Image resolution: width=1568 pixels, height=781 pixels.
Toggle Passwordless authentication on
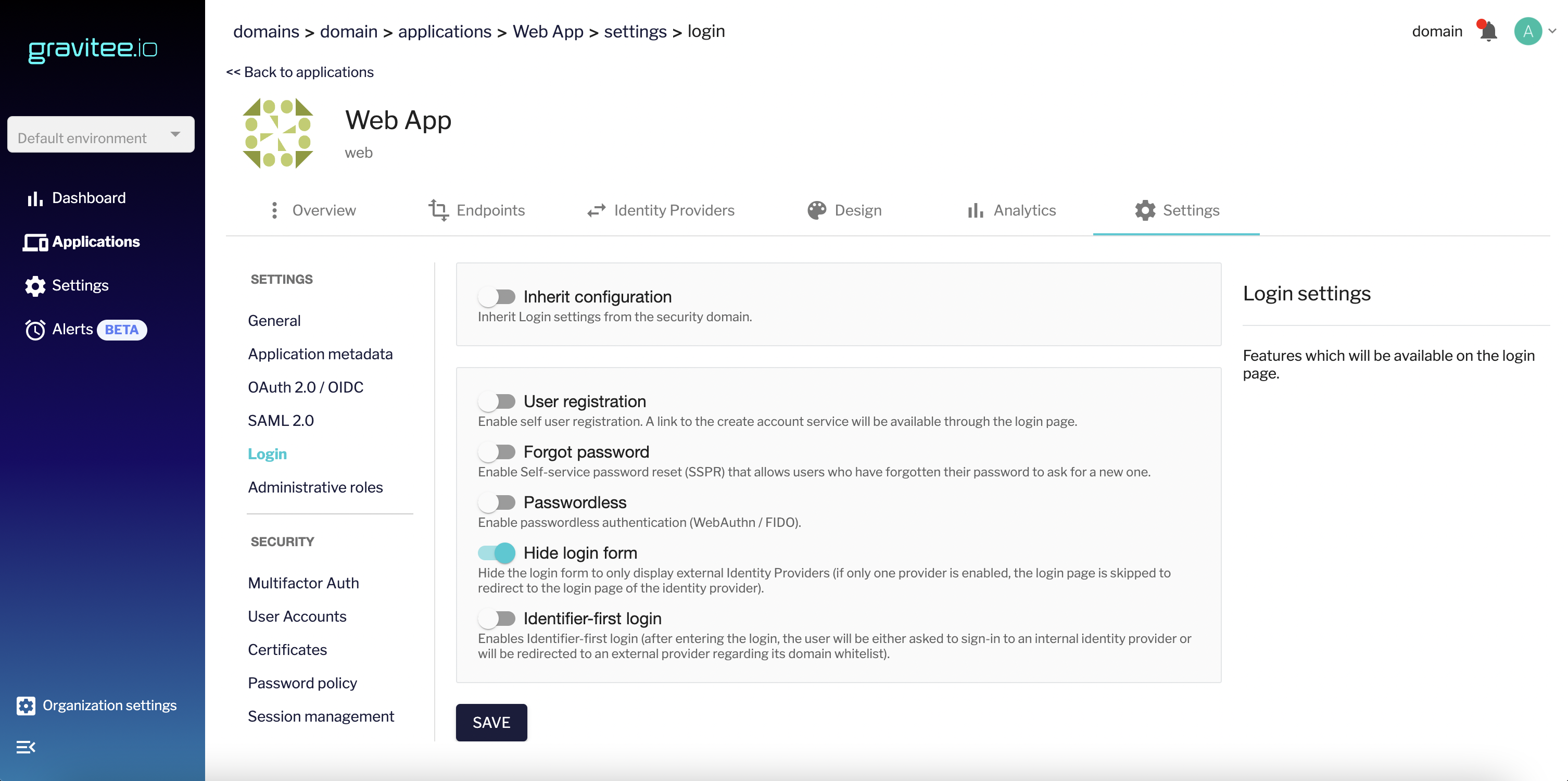pyautogui.click(x=497, y=502)
